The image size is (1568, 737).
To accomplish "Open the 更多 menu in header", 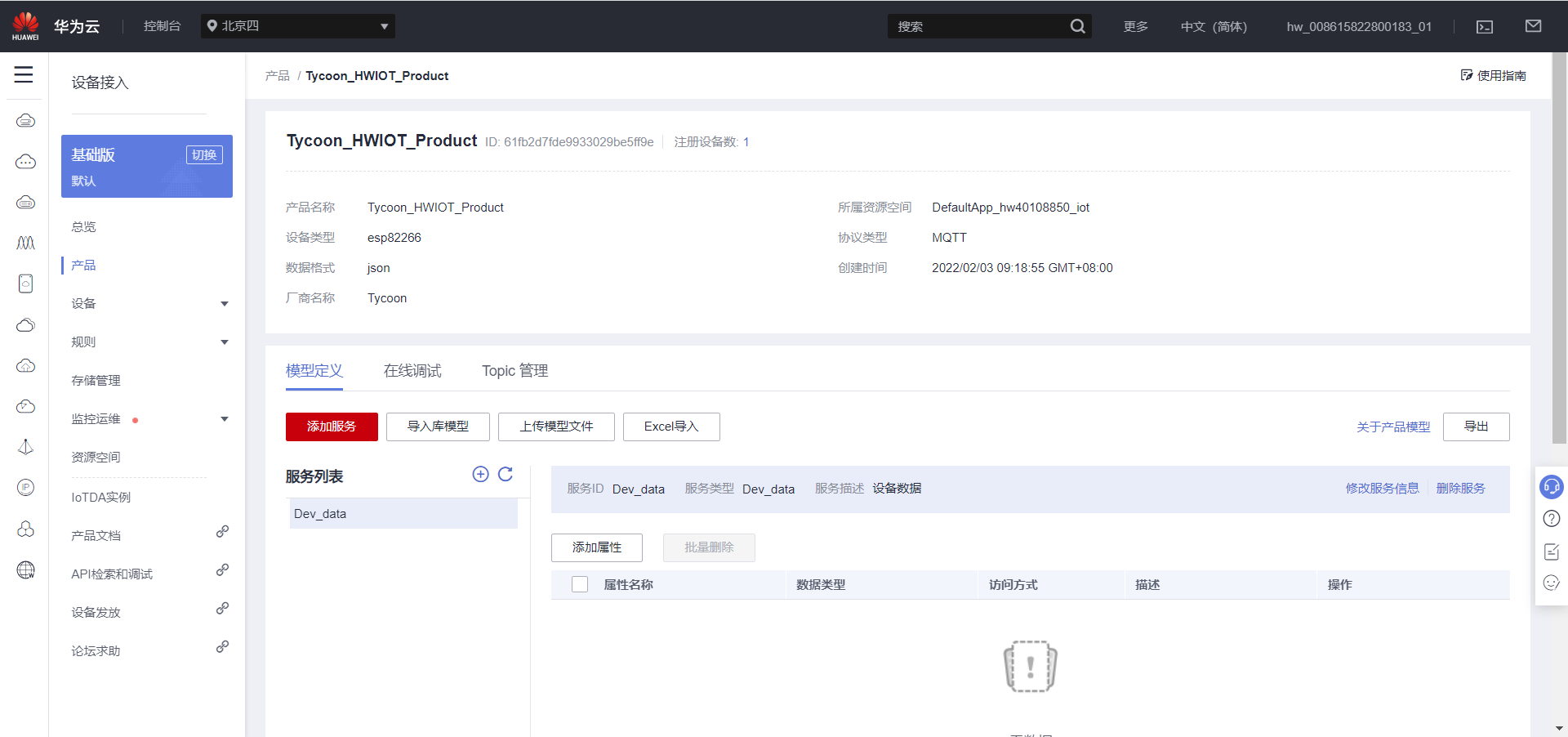I will tap(1136, 27).
